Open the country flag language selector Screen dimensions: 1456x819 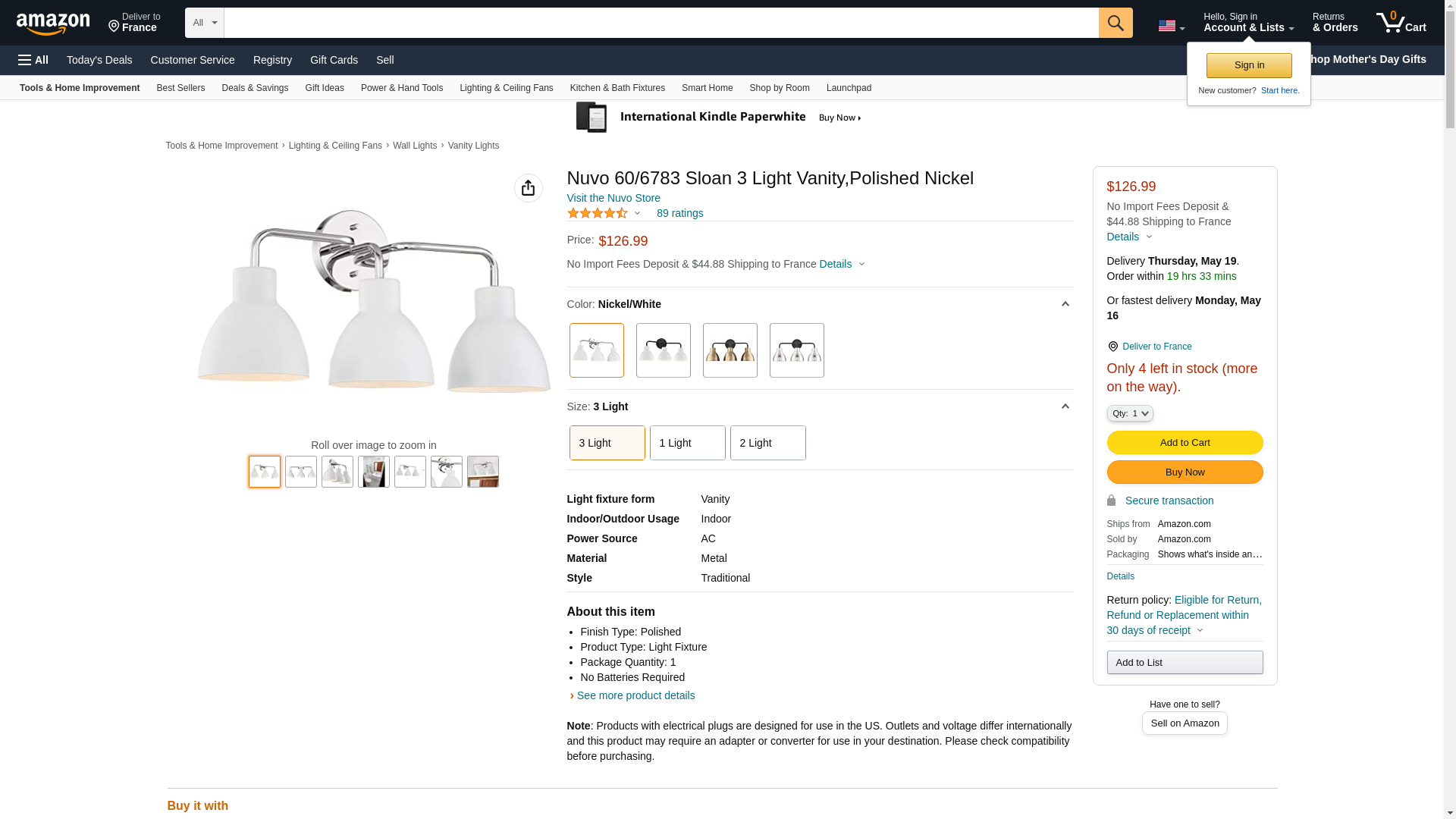click(x=1170, y=26)
